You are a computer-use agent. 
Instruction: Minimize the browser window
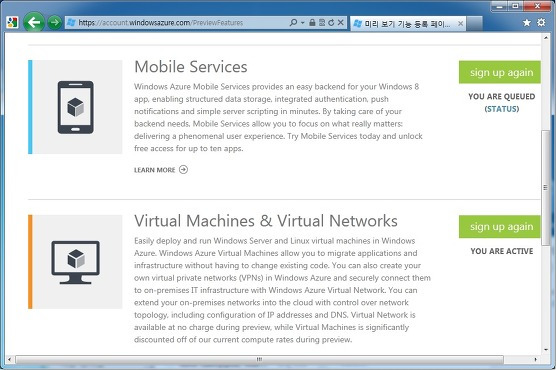coord(499,6)
